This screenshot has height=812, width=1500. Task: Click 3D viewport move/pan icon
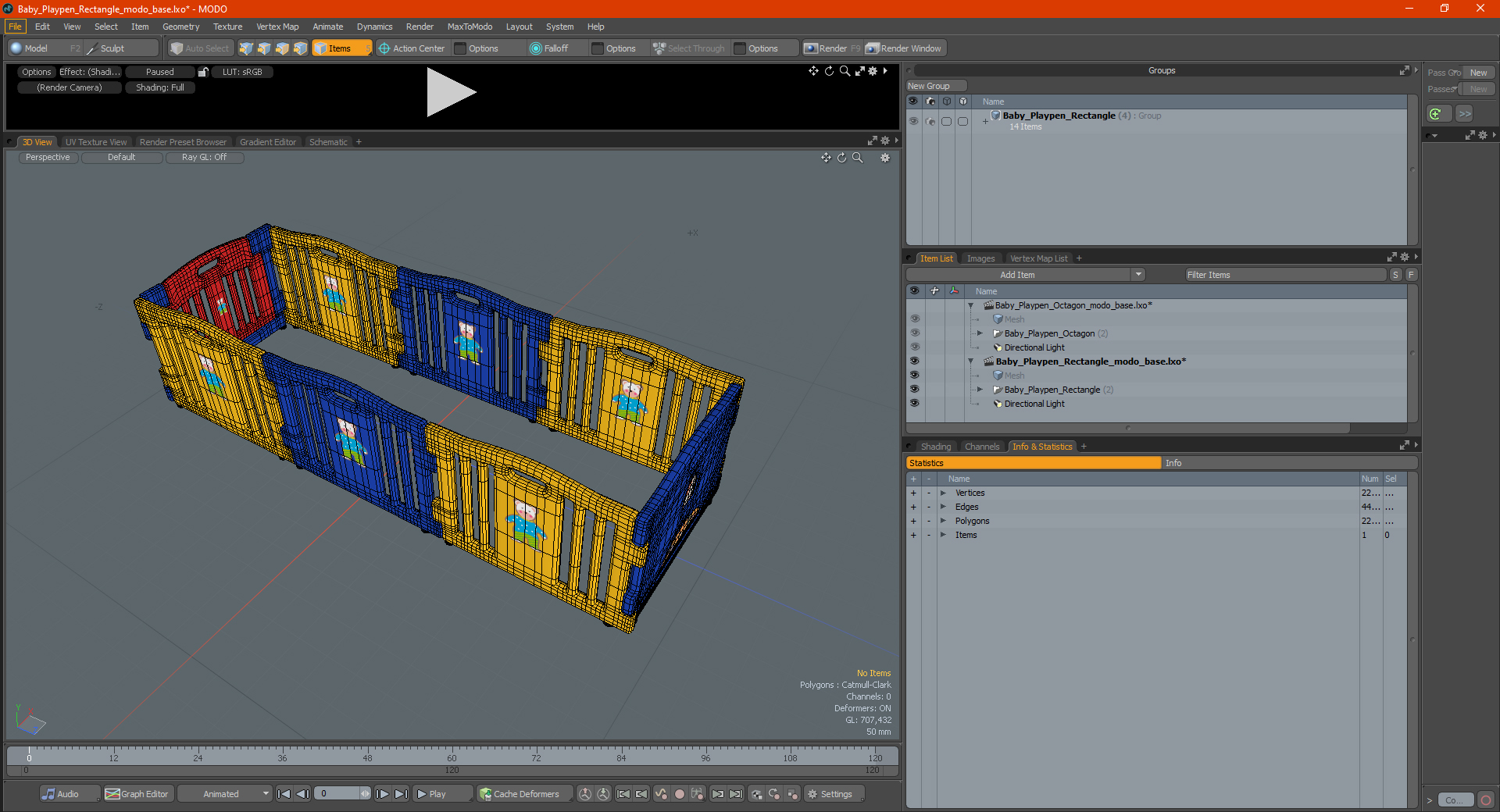tap(826, 158)
